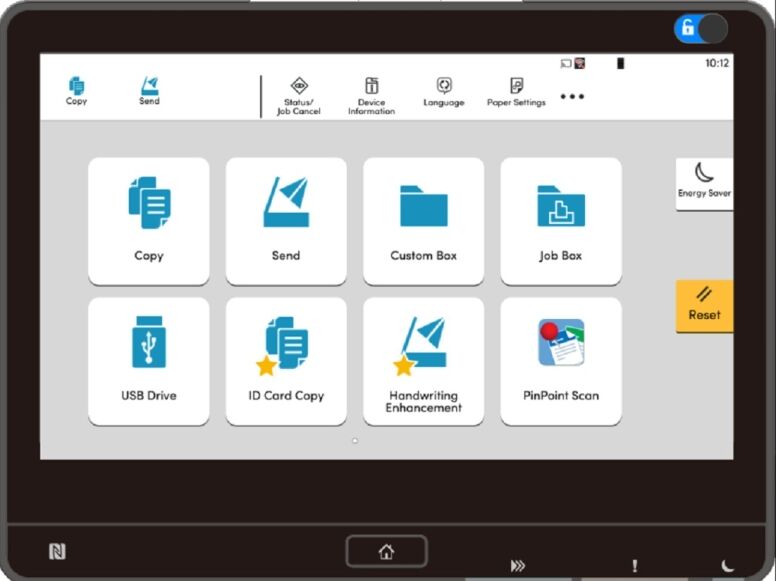The width and height of the screenshot is (776, 581).
Task: Open the Language setting
Action: [x=443, y=93]
